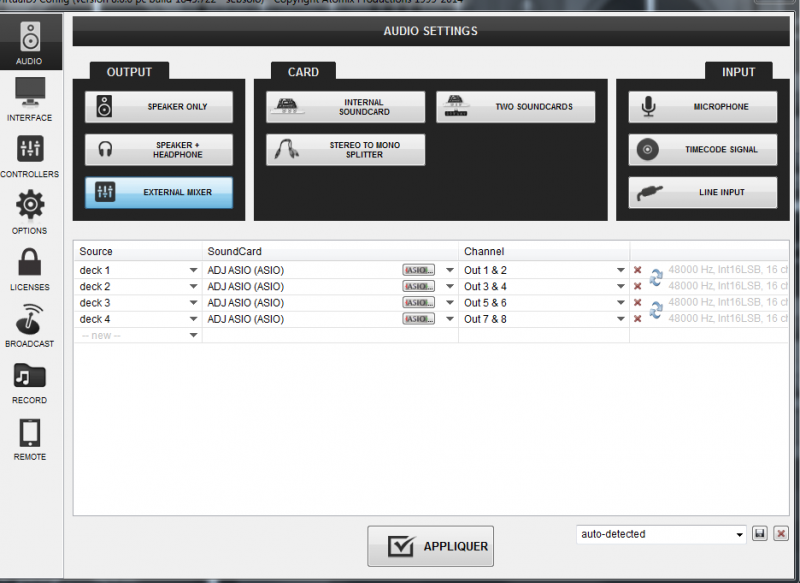Click the sync arrows icon beside deck 1 and 2
The image size is (800, 583).
(656, 277)
